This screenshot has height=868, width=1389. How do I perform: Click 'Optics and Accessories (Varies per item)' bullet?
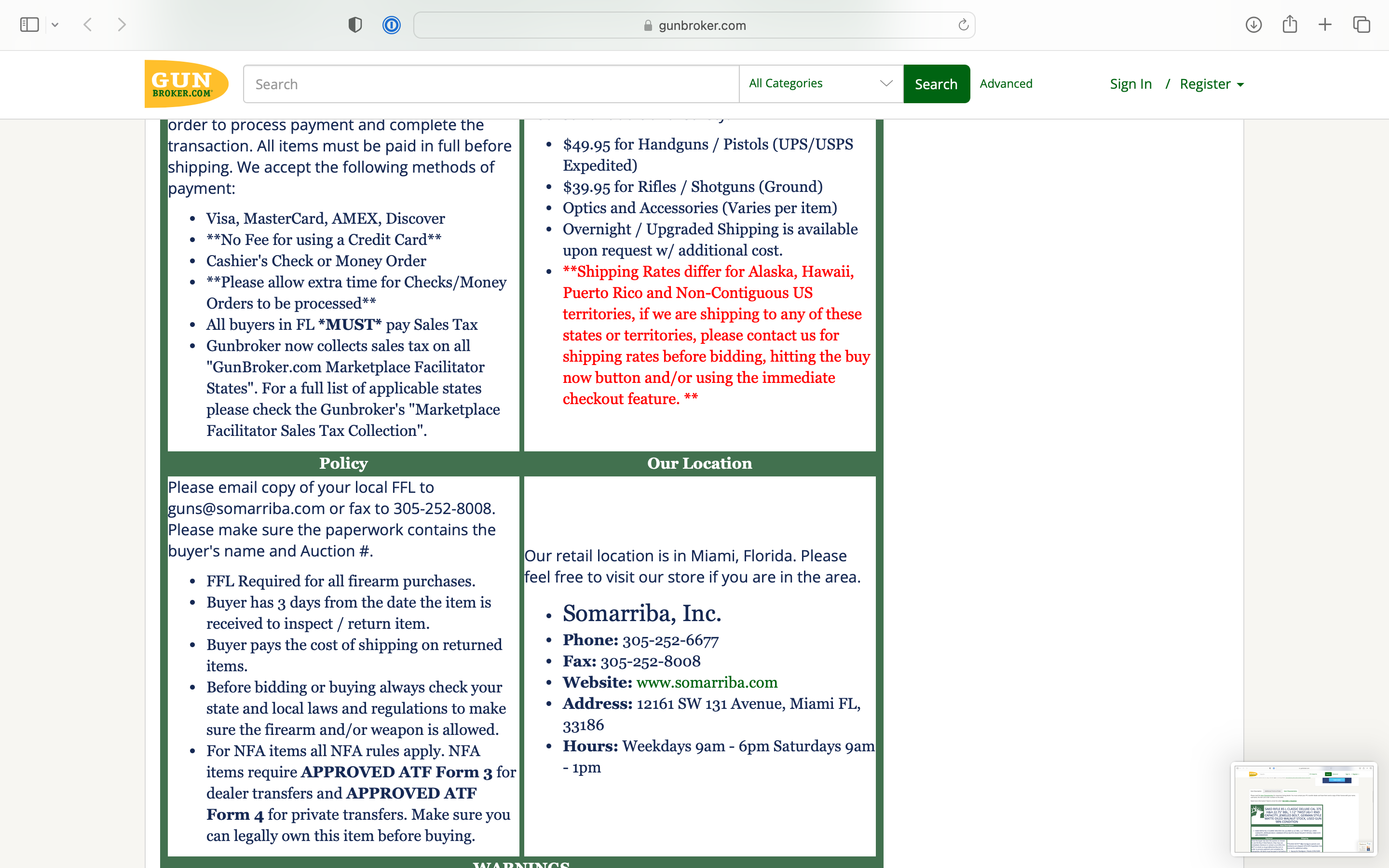700,208
